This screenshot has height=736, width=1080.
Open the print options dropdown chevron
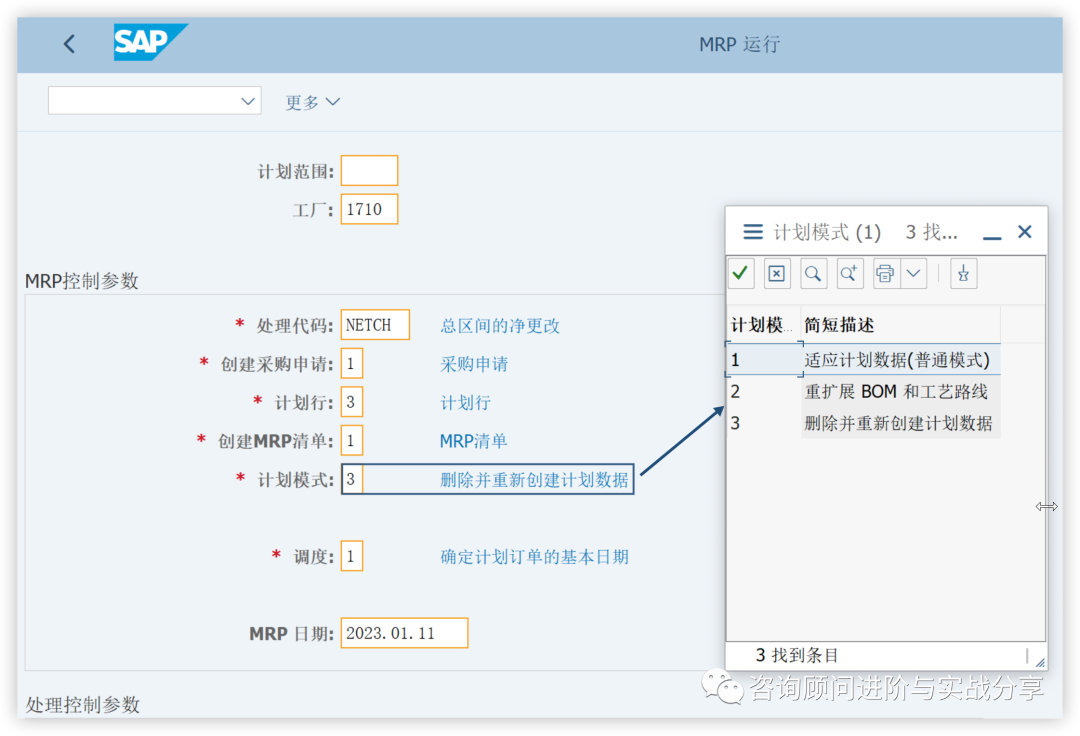click(x=913, y=273)
